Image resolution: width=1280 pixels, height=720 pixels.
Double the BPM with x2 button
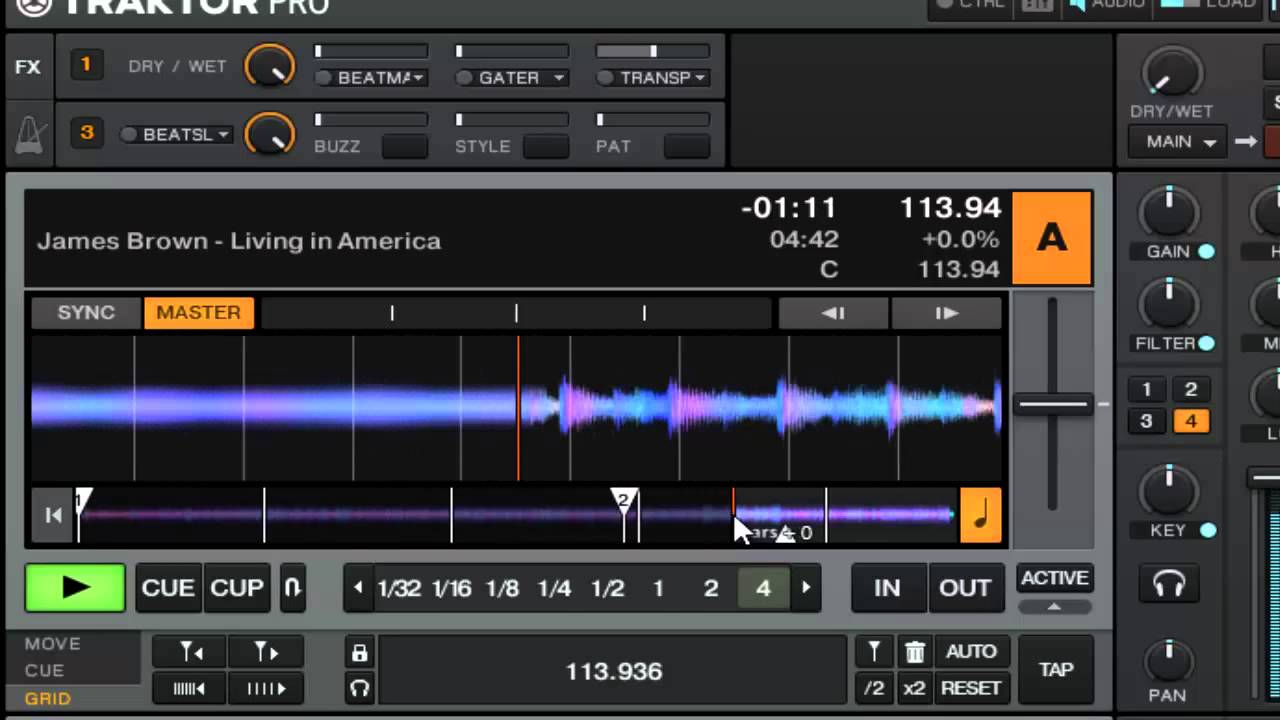pyautogui.click(x=914, y=688)
